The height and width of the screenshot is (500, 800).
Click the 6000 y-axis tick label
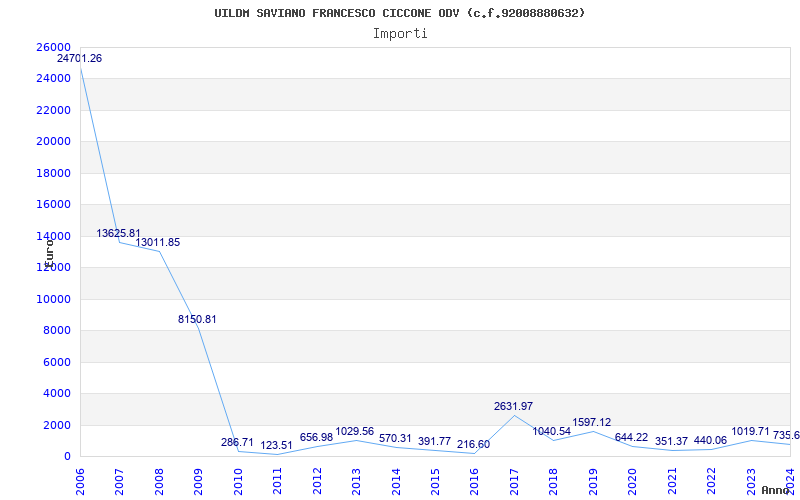pos(56,362)
